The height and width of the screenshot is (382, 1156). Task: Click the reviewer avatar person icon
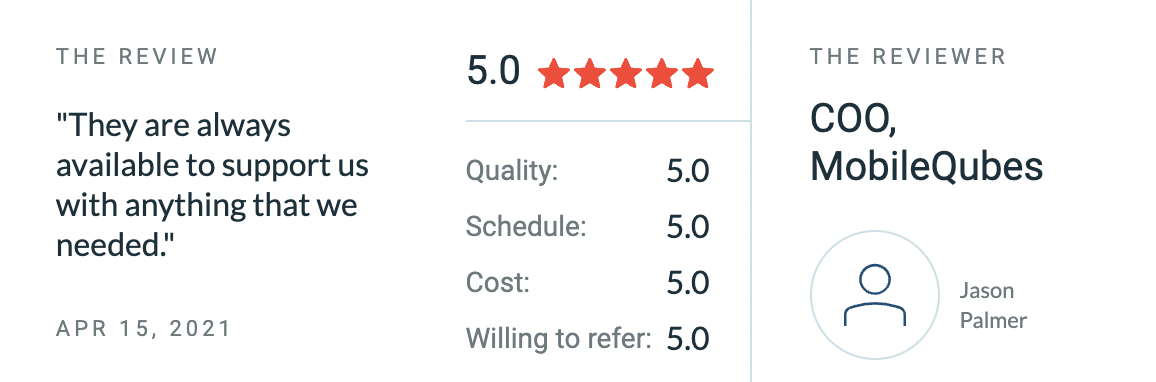[874, 295]
